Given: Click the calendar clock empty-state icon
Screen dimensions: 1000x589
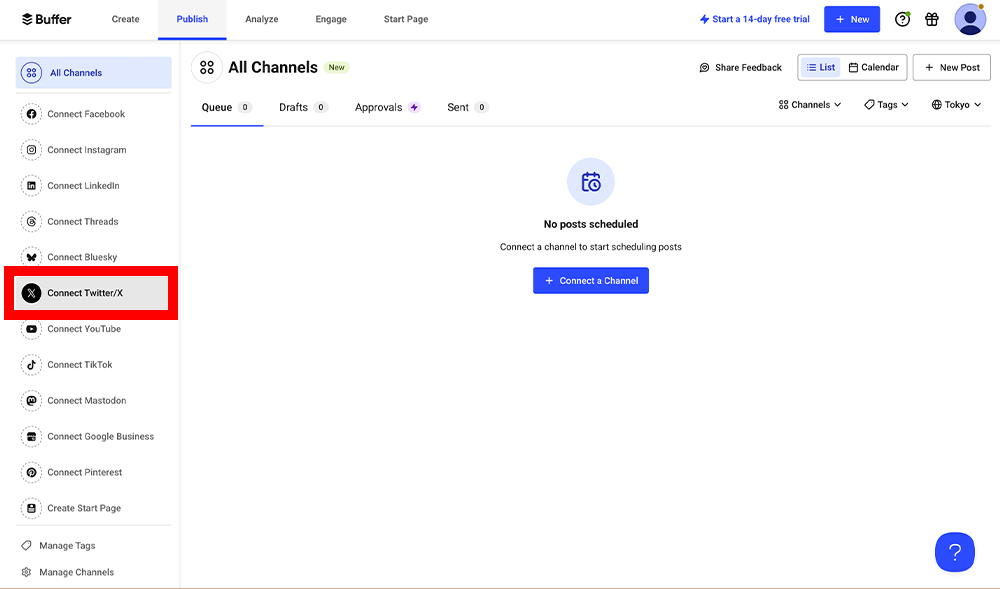Looking at the screenshot, I should [591, 182].
